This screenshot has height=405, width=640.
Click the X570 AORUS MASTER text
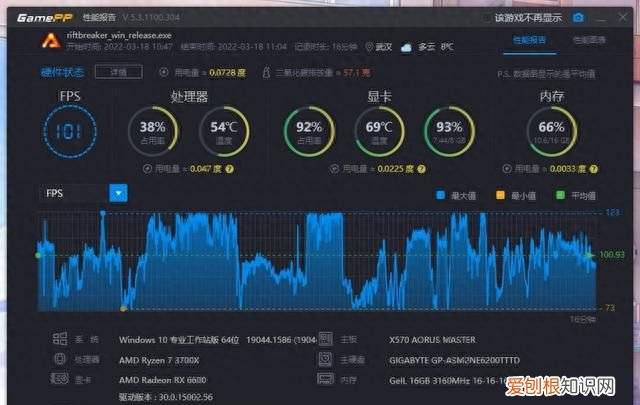tap(432, 340)
